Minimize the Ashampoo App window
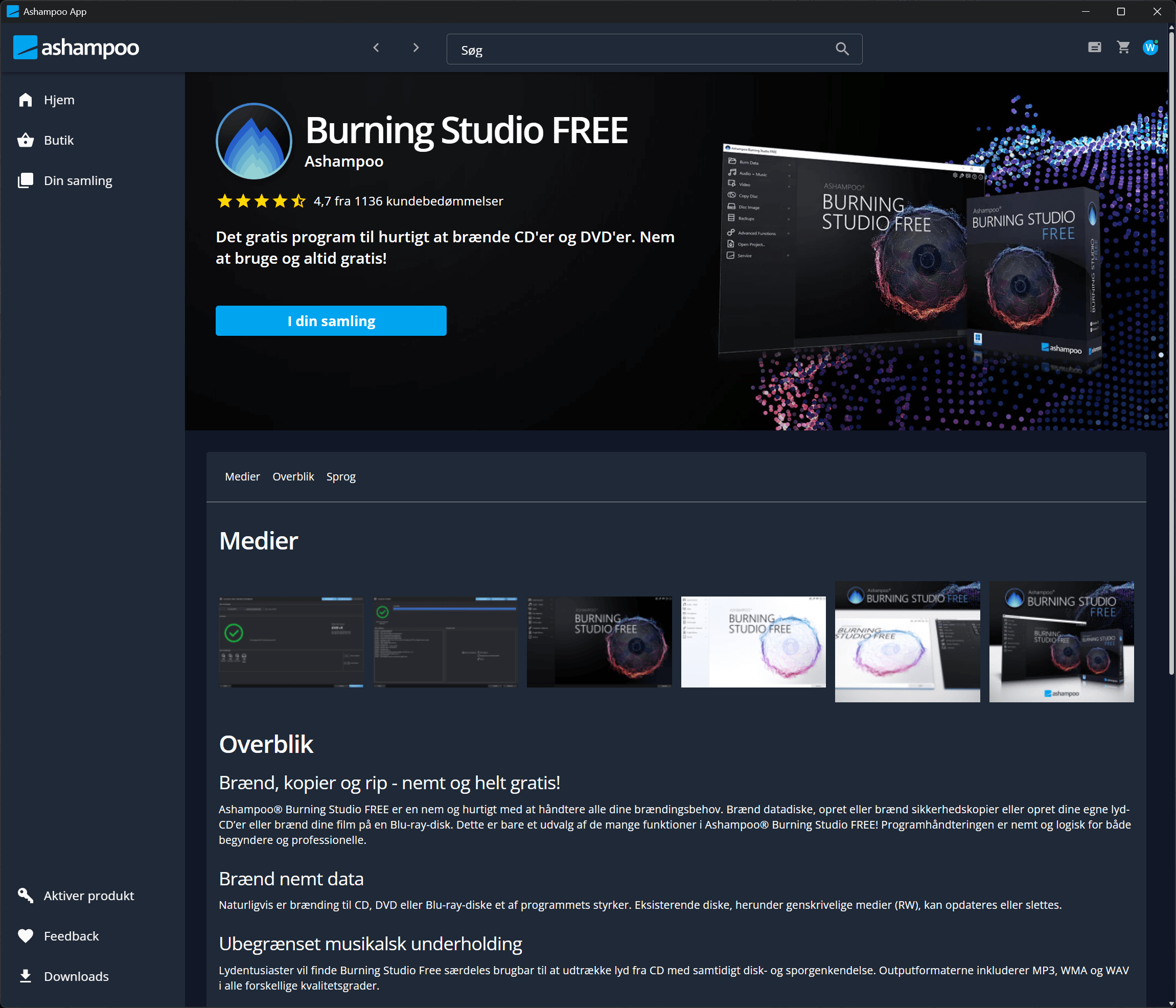Screen dimensions: 1176x1008 coord(1086,11)
